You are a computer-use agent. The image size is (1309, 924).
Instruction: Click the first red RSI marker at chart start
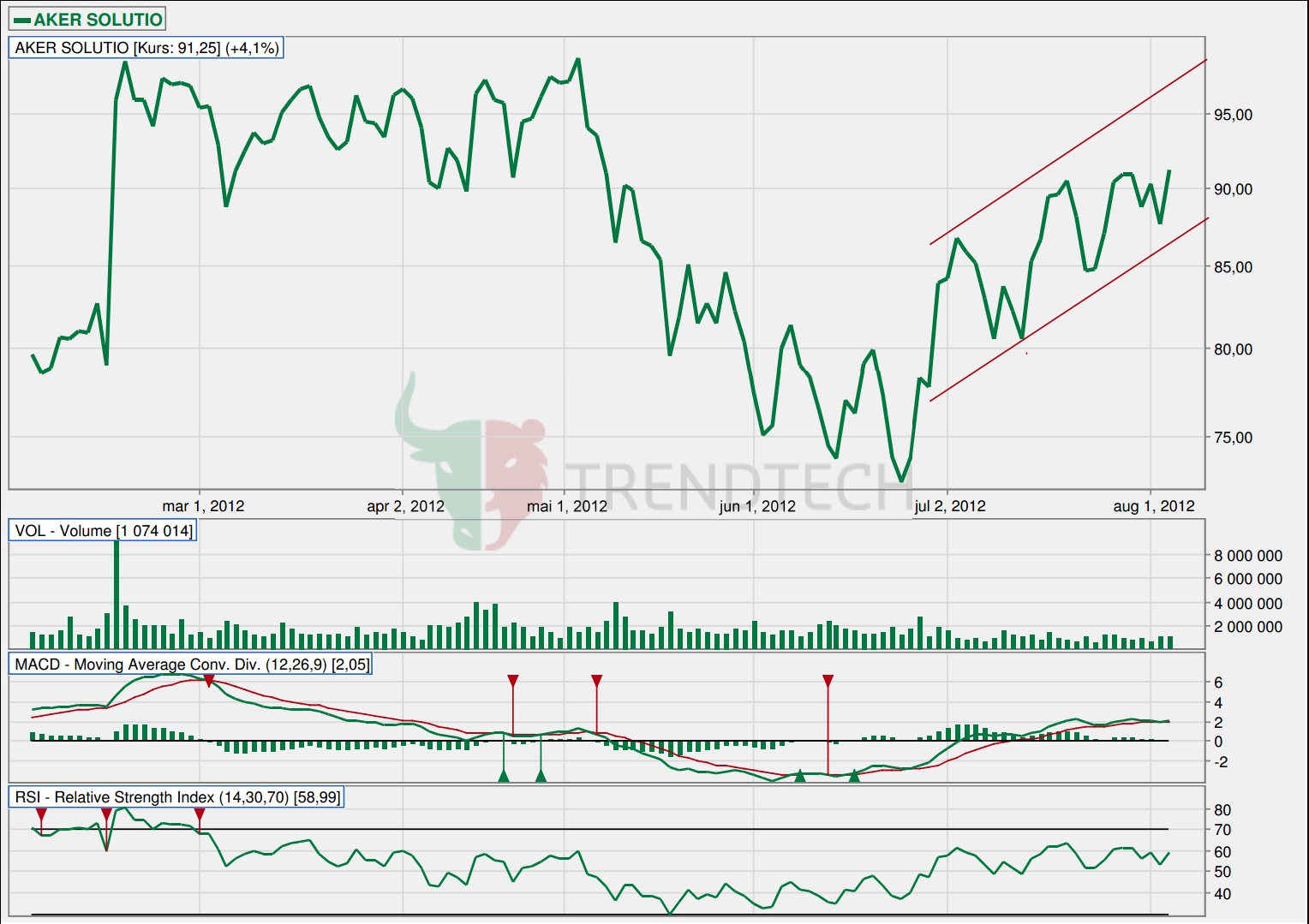[x=41, y=814]
